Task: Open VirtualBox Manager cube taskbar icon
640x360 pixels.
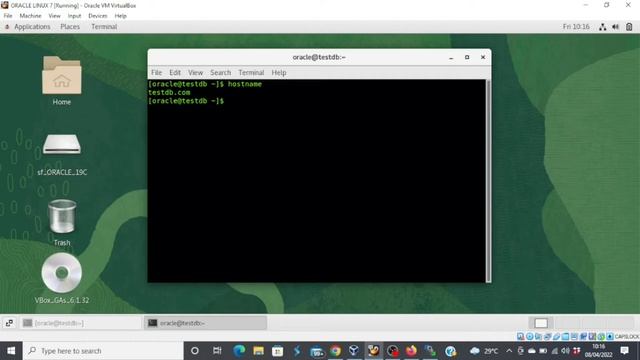Action: 354,351
